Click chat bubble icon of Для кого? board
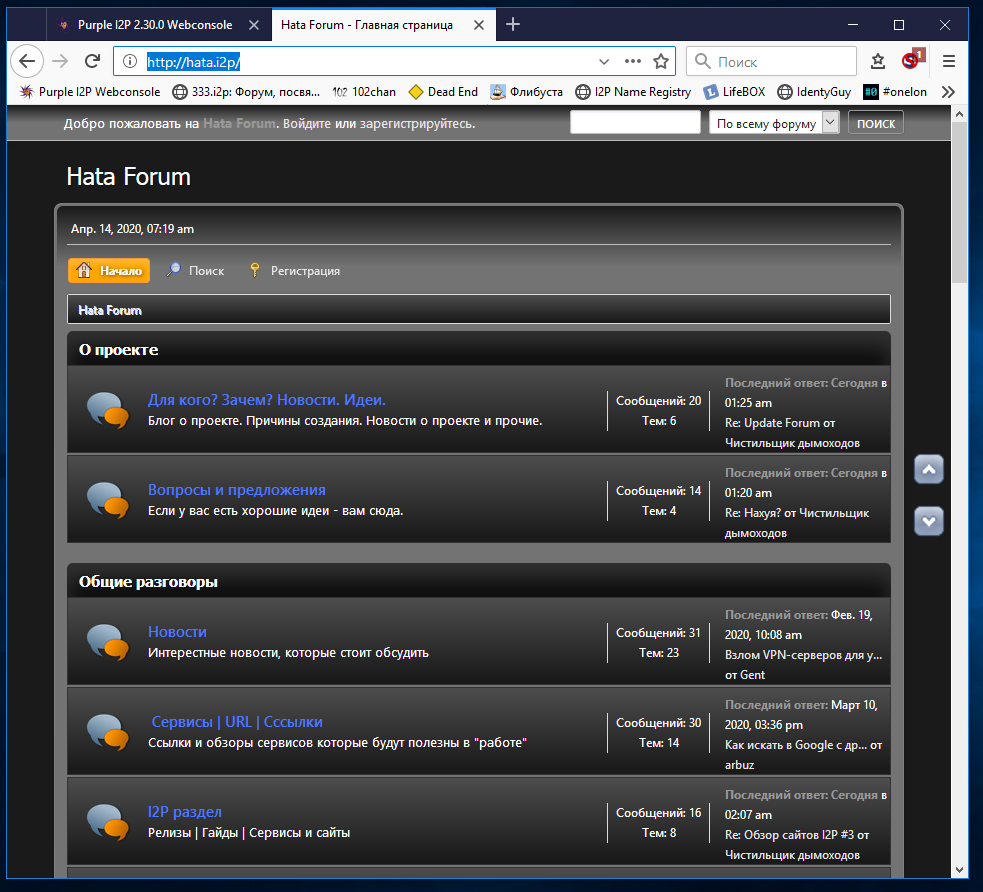The width and height of the screenshot is (983, 892). (x=107, y=410)
